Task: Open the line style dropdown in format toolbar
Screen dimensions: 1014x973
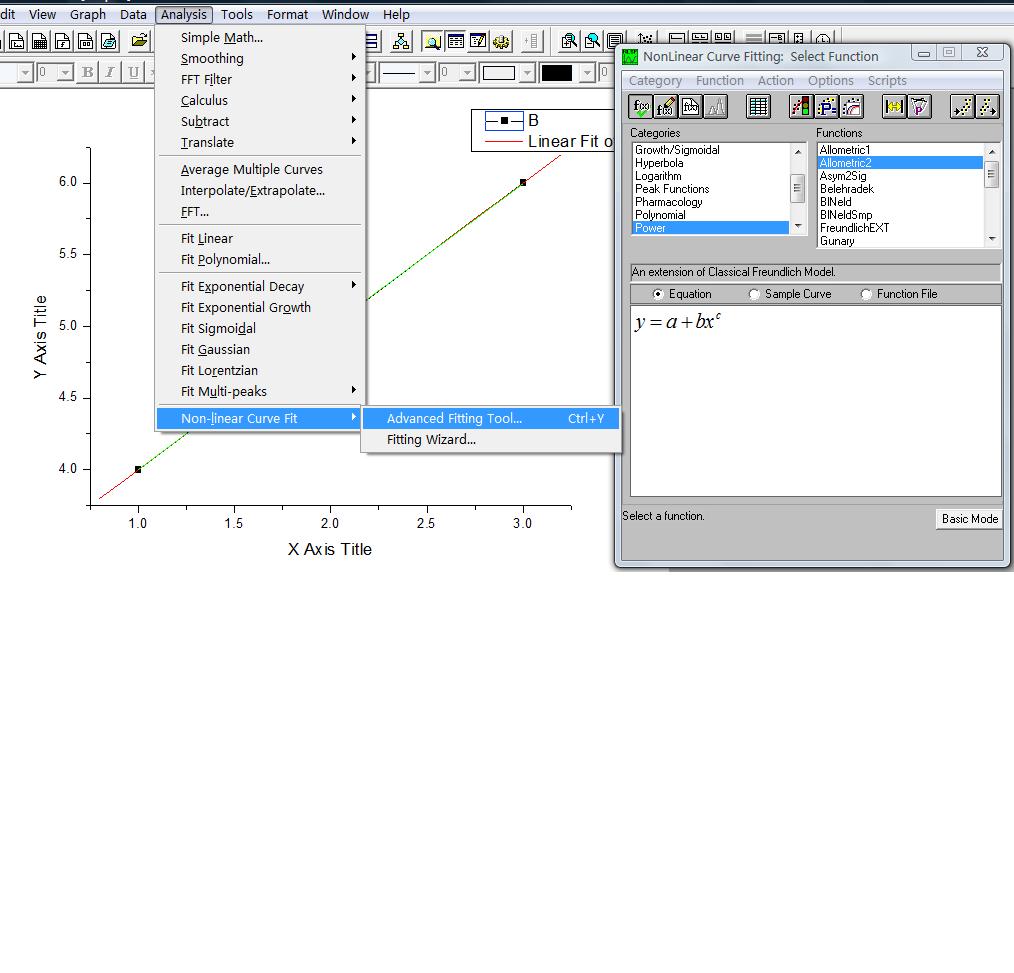Action: coord(427,72)
